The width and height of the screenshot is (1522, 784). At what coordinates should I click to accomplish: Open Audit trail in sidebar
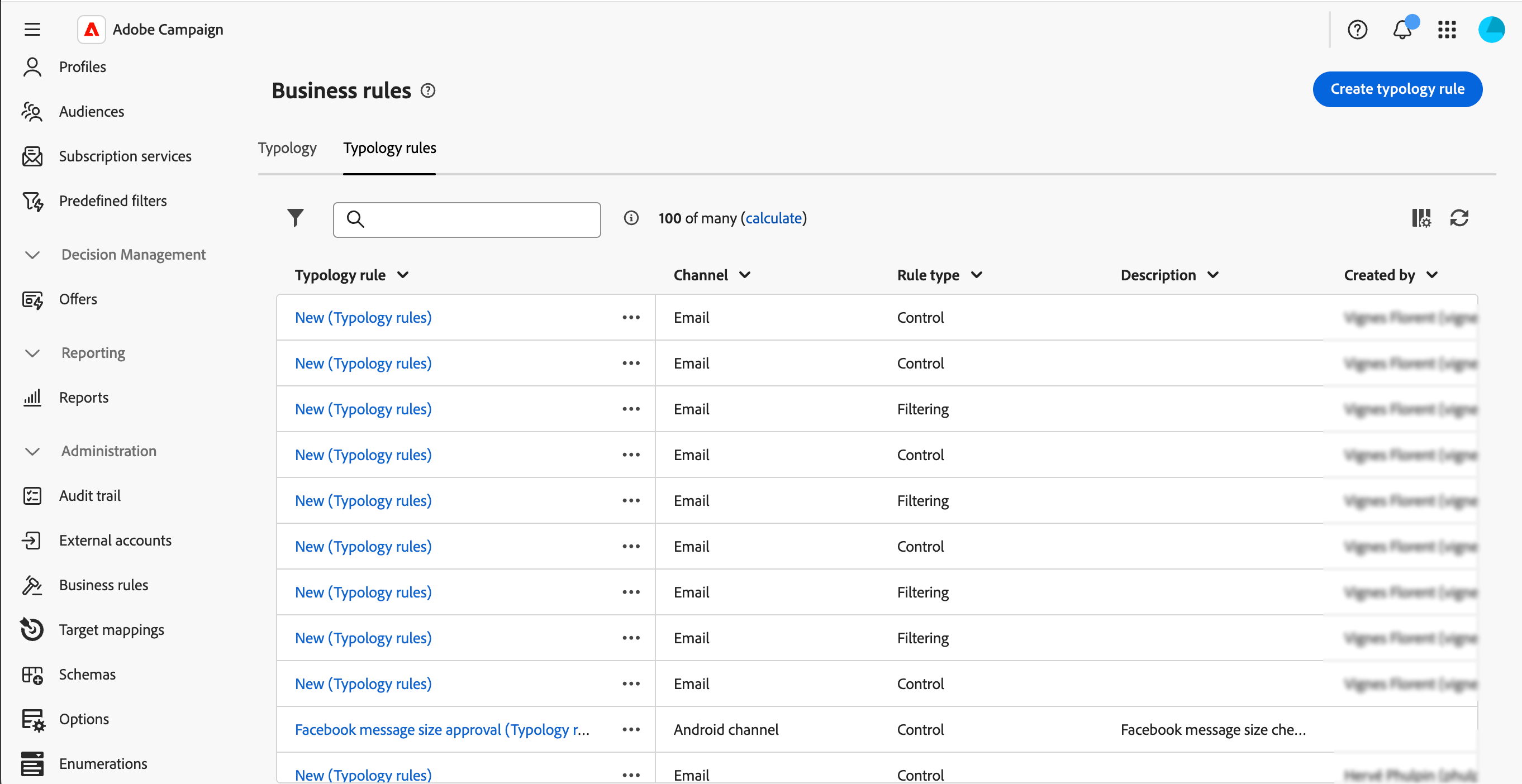[x=90, y=495]
